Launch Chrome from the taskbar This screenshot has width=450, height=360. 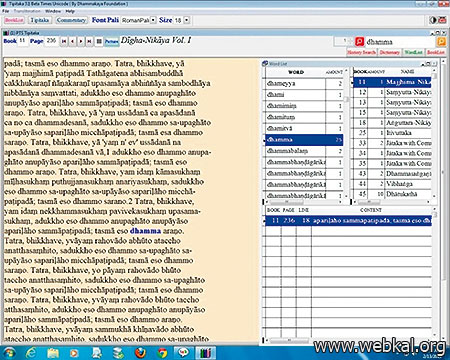[162, 353]
